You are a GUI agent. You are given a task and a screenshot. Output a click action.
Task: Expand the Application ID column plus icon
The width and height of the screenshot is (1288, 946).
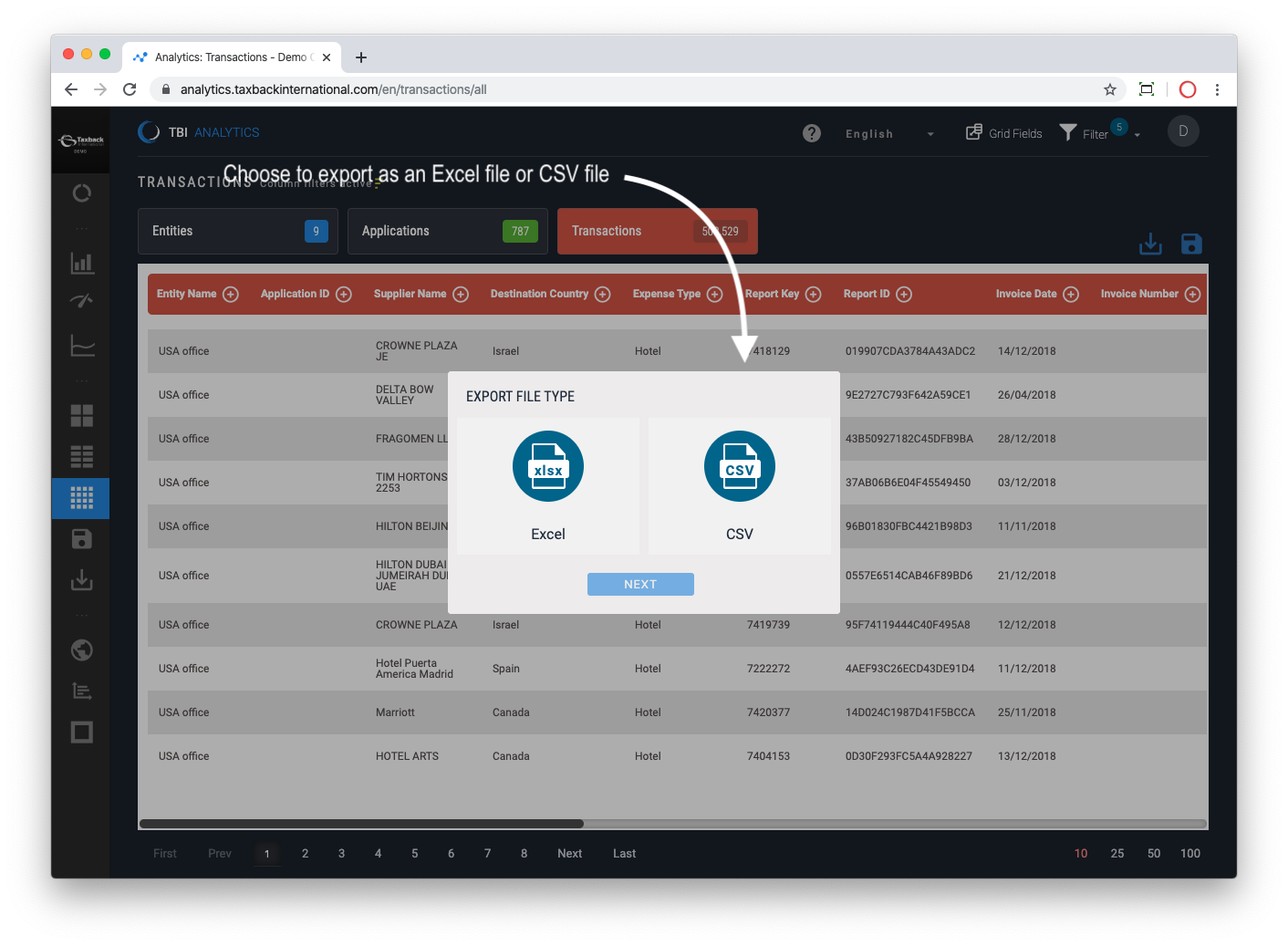click(344, 294)
